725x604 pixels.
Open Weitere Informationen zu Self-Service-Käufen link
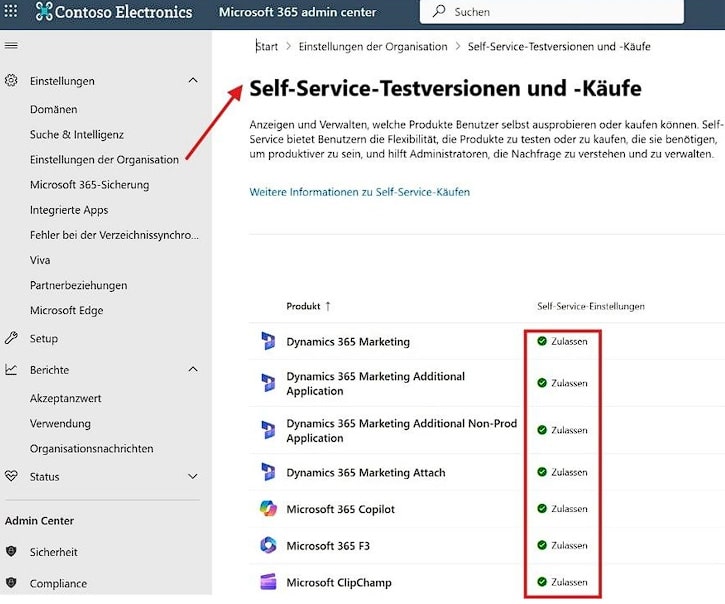[x=360, y=192]
